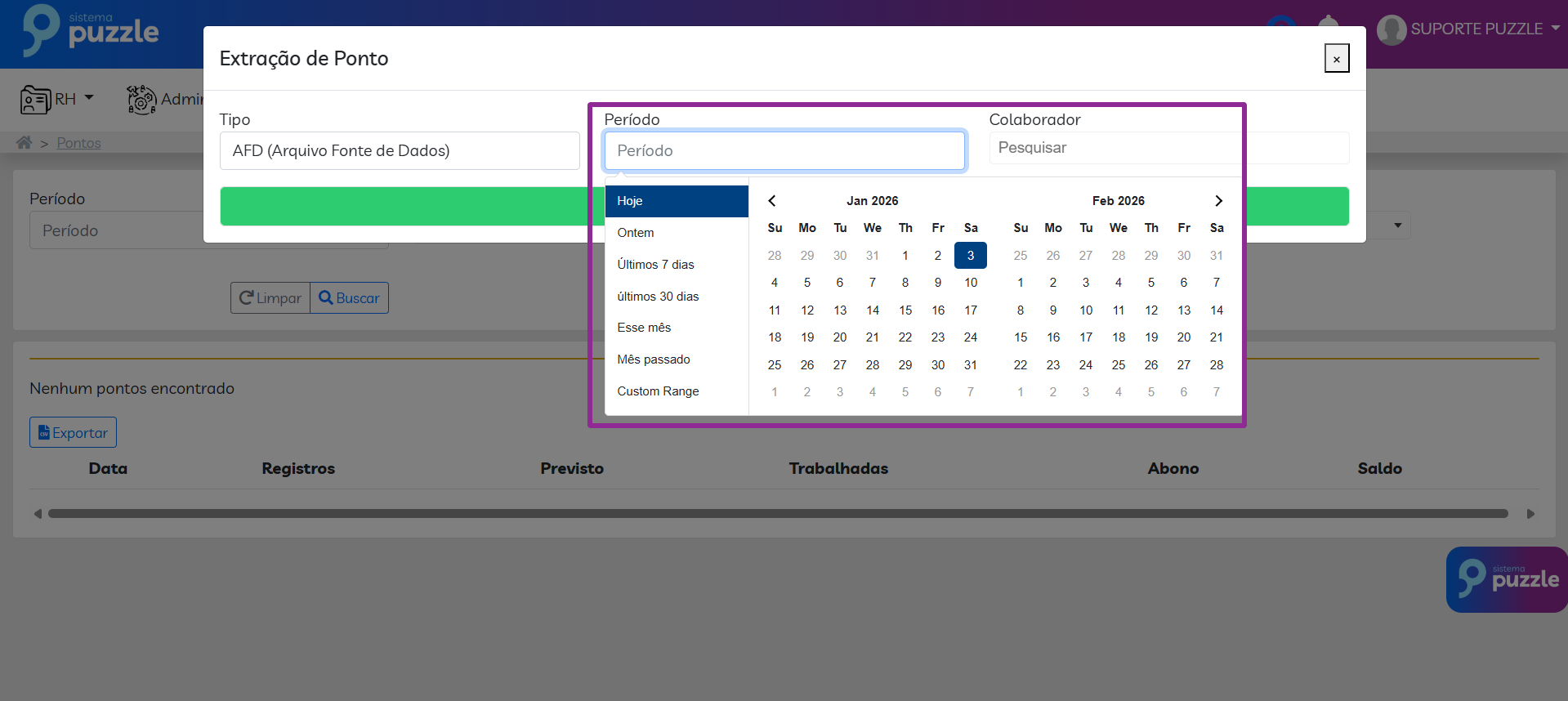The width and height of the screenshot is (1568, 701).
Task: Open the Tipo AFD dropdown
Action: (x=400, y=151)
